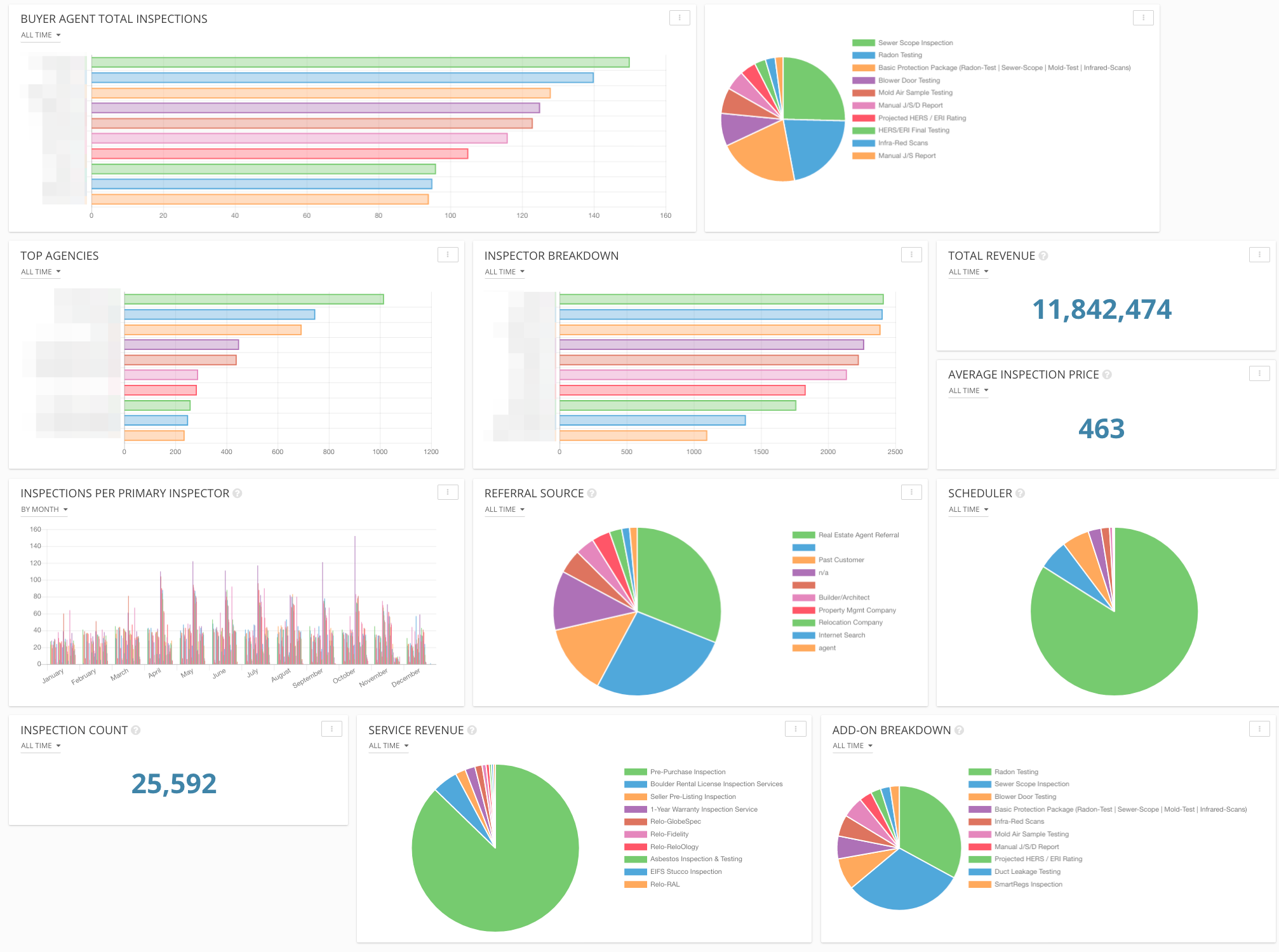
Task: Toggle SmartRegs Inspection legend in Add-On Breakdown
Action: point(1015,885)
